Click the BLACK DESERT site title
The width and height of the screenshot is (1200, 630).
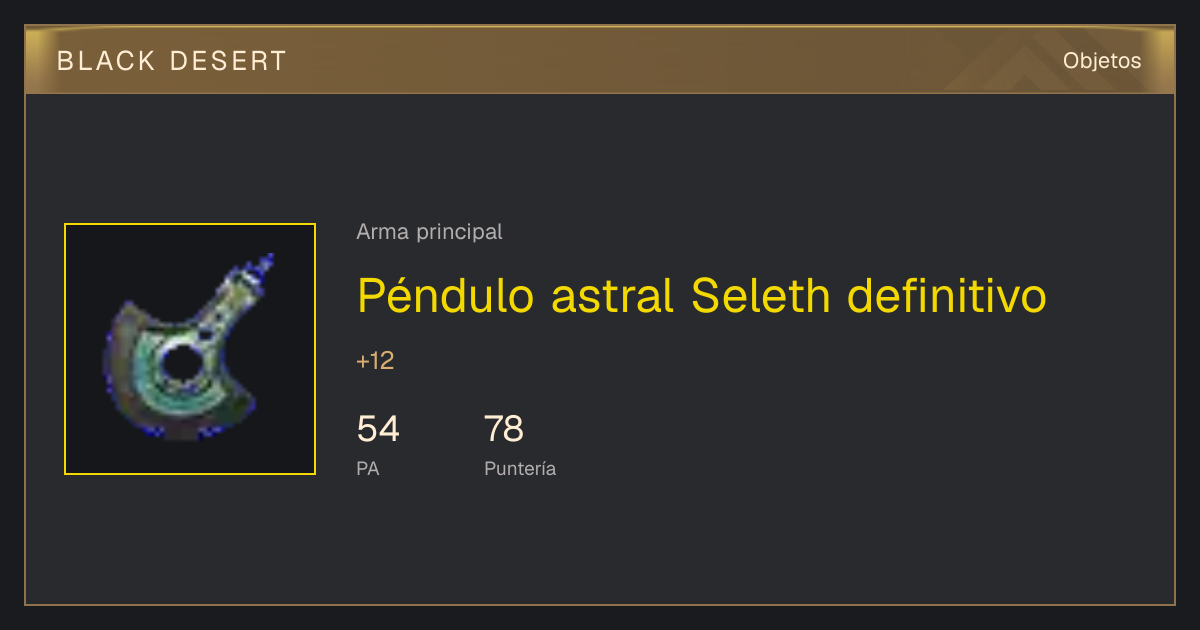[172, 61]
